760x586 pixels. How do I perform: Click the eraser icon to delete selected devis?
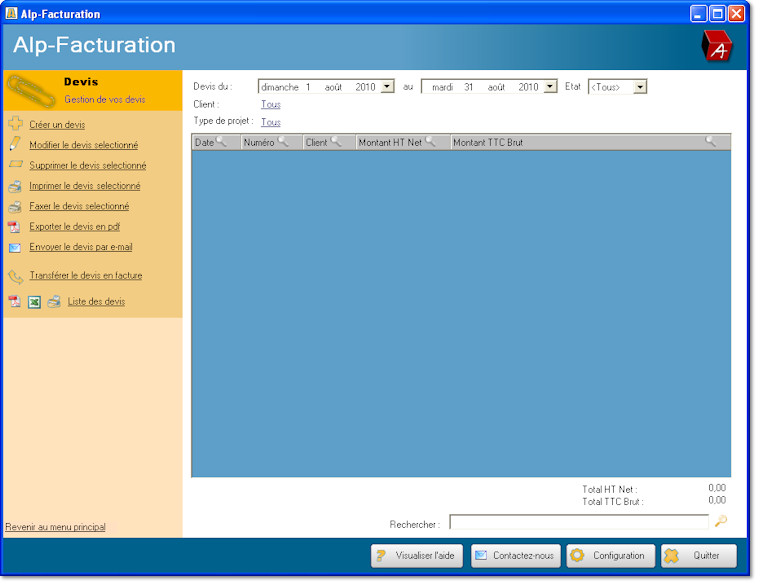click(x=15, y=165)
